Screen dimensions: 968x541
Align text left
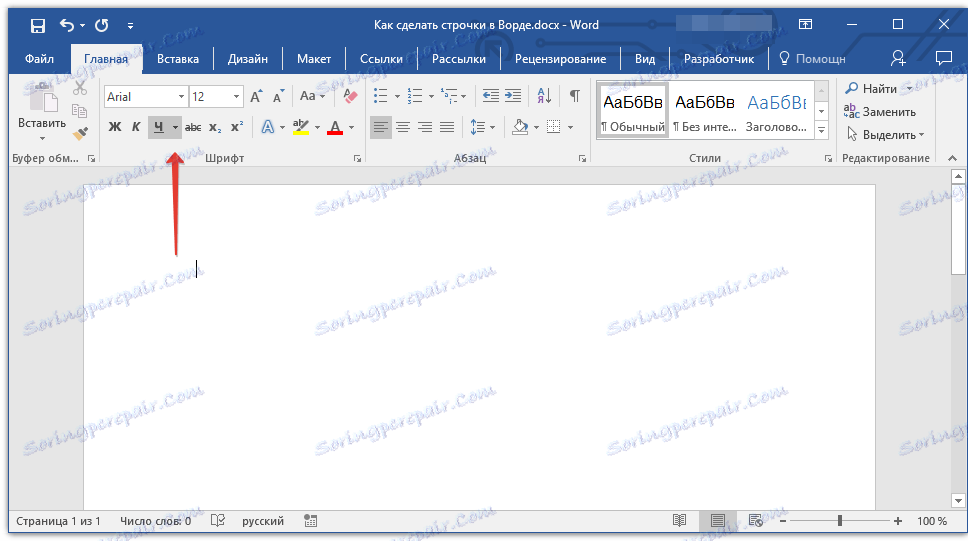pyautogui.click(x=381, y=127)
